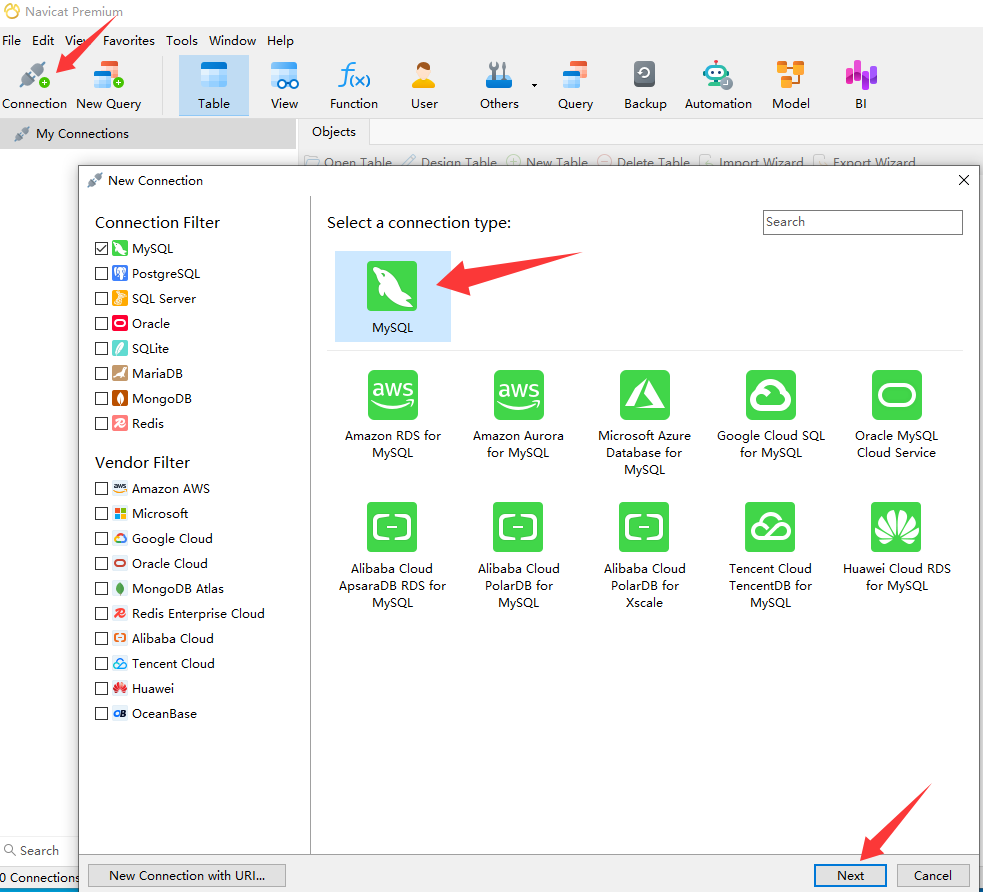Close the New Connection dialog
The width and height of the screenshot is (983, 892).
(964, 181)
